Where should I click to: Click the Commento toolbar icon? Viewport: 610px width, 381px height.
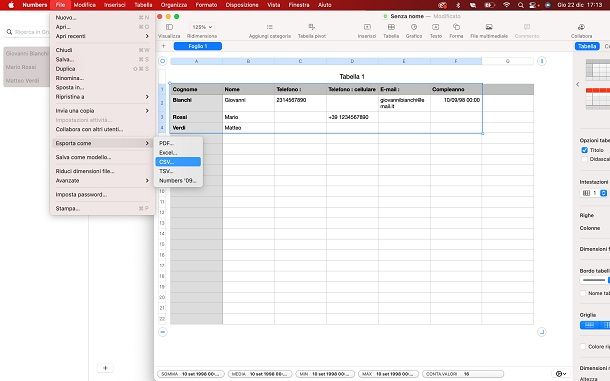(527, 27)
